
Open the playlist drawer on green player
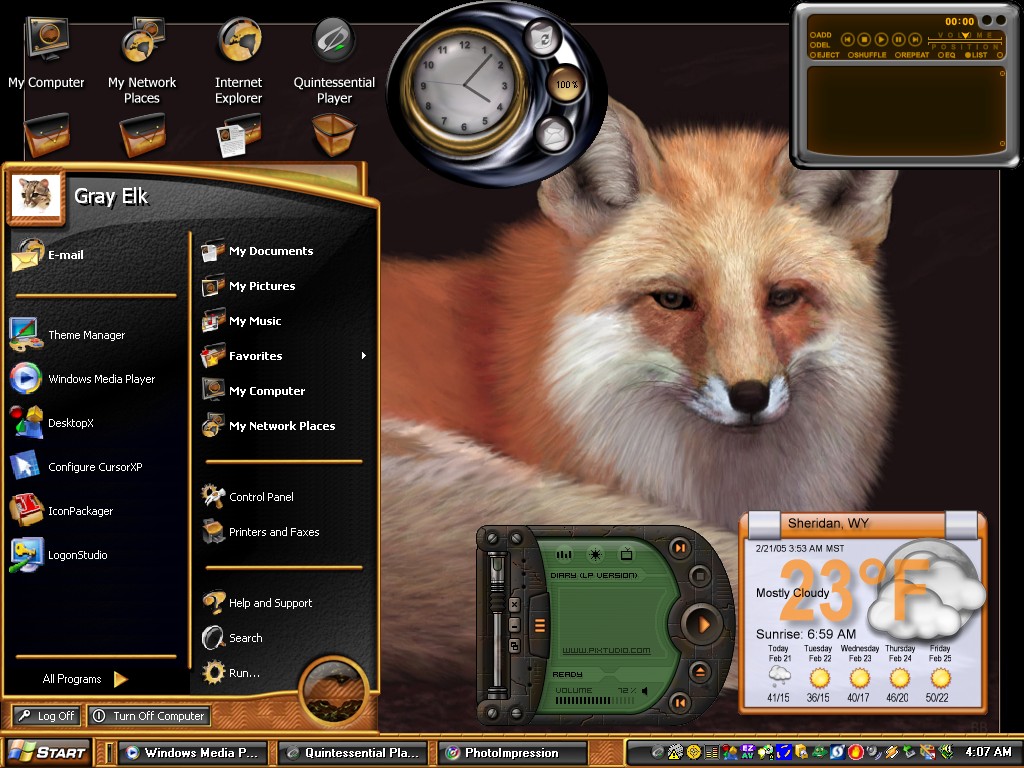[539, 625]
